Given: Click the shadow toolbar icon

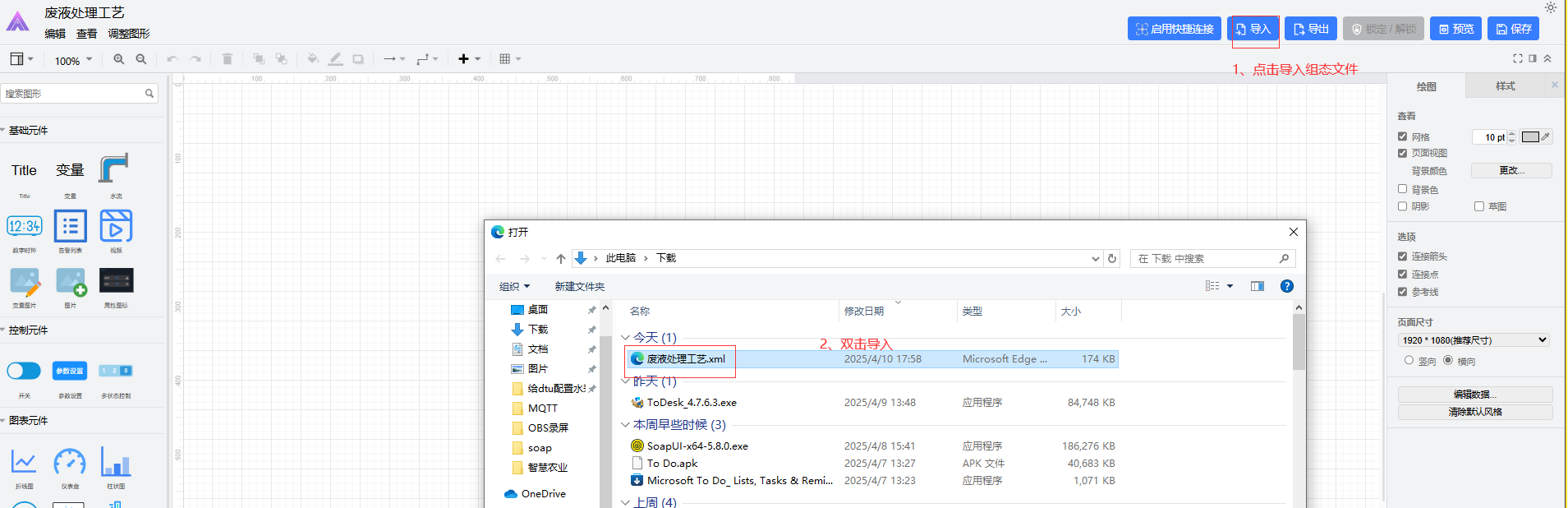Looking at the screenshot, I should point(358,59).
